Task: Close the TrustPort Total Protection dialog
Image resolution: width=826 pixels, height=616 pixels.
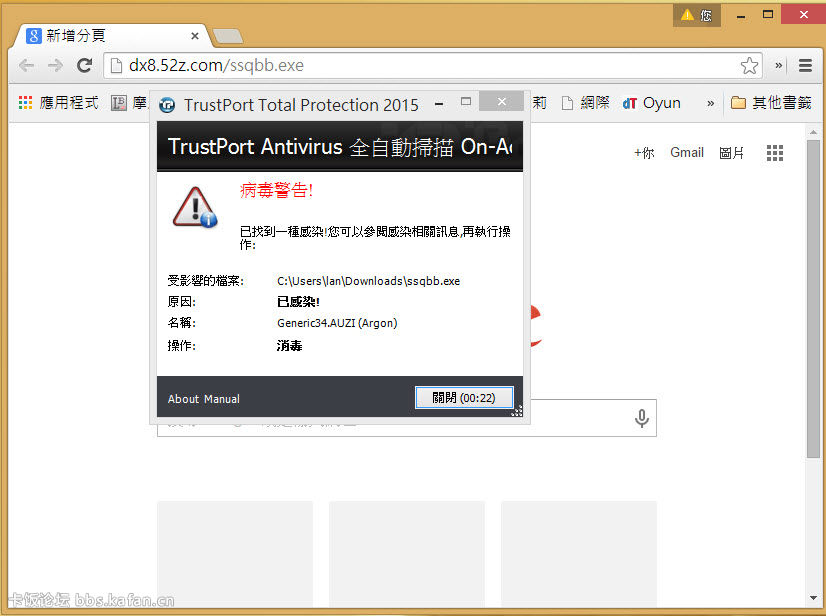Action: pyautogui.click(x=502, y=101)
